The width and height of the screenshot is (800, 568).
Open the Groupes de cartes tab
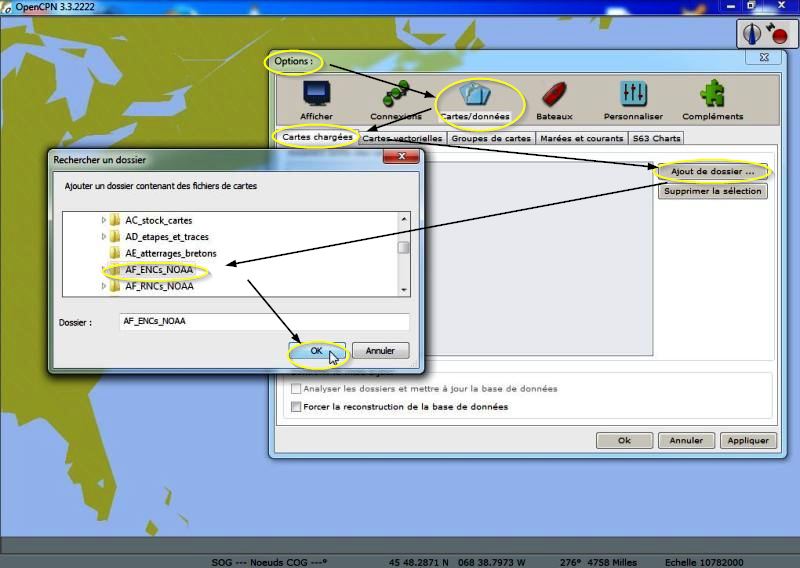coord(491,138)
